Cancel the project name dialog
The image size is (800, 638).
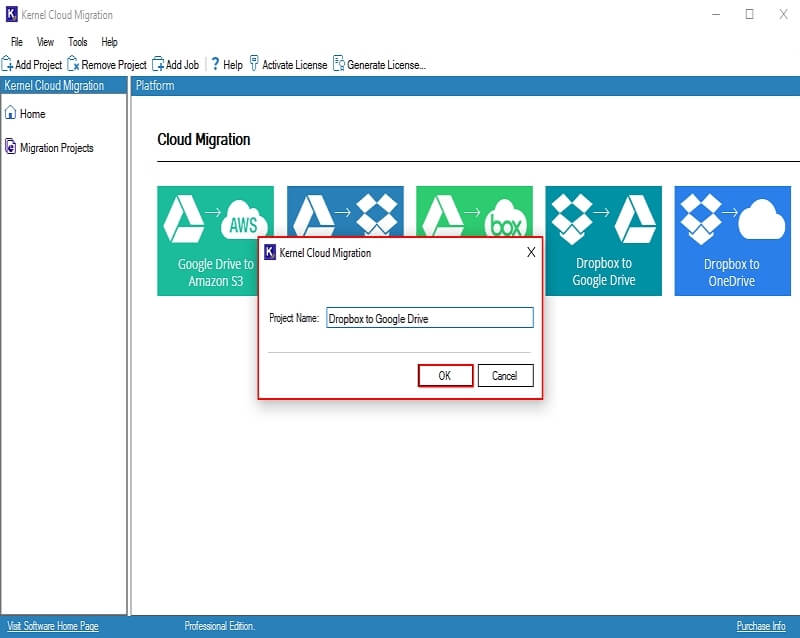click(505, 376)
